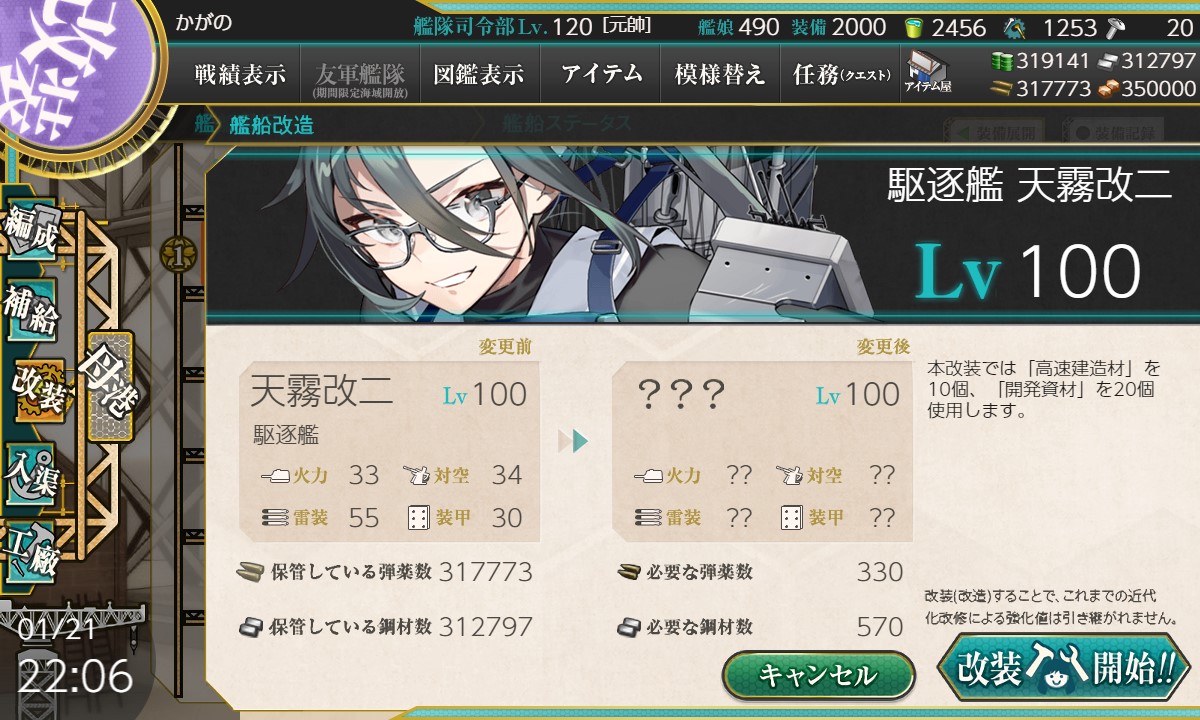
Task: Start remodel with 改装開始 button
Action: click(x=1064, y=667)
